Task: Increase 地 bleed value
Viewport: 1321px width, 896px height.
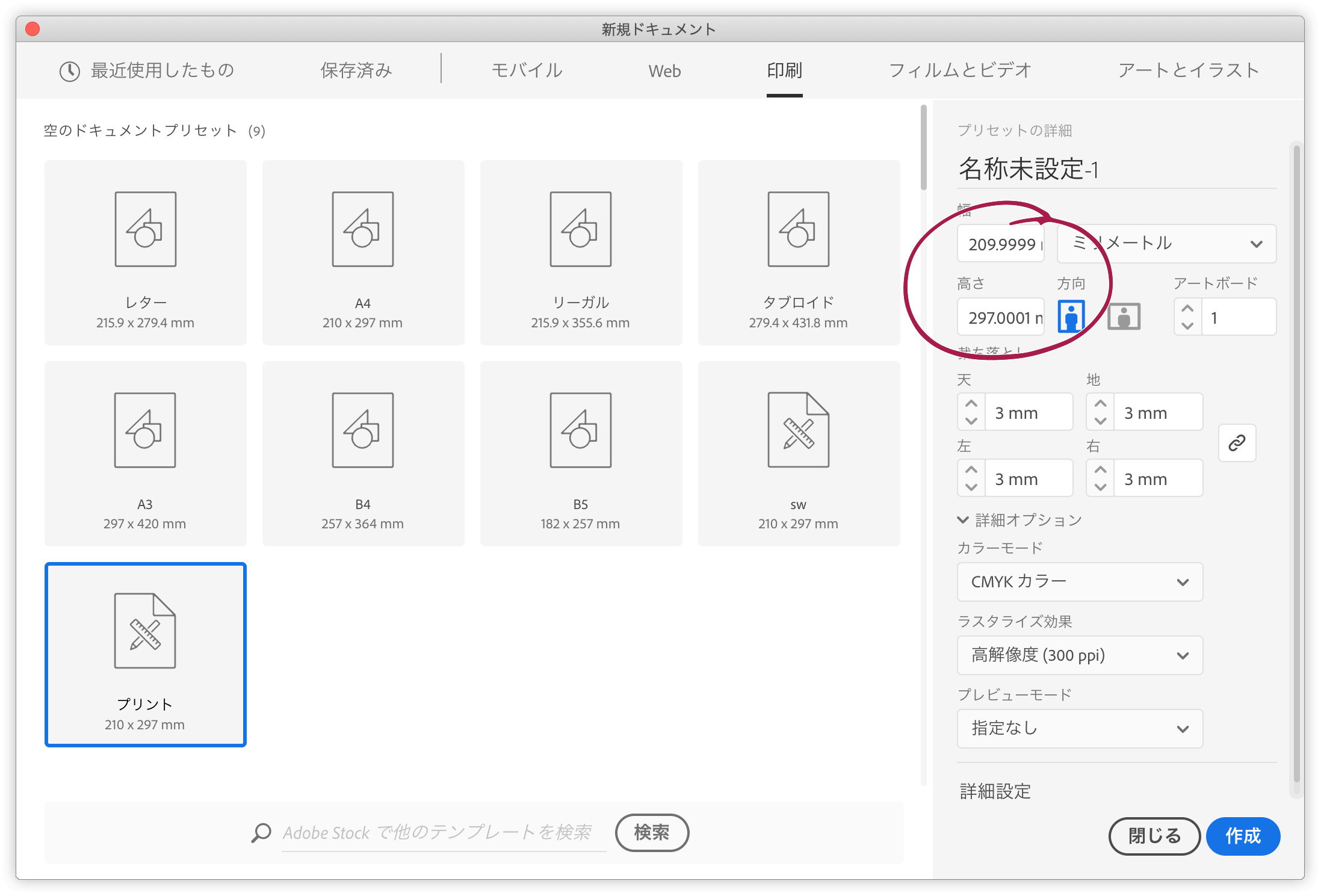Action: pyautogui.click(x=1100, y=403)
